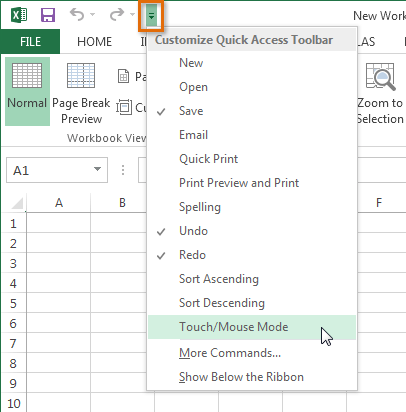This screenshot has height=412, width=406.
Task: Select row 7 header
Action: point(13,343)
